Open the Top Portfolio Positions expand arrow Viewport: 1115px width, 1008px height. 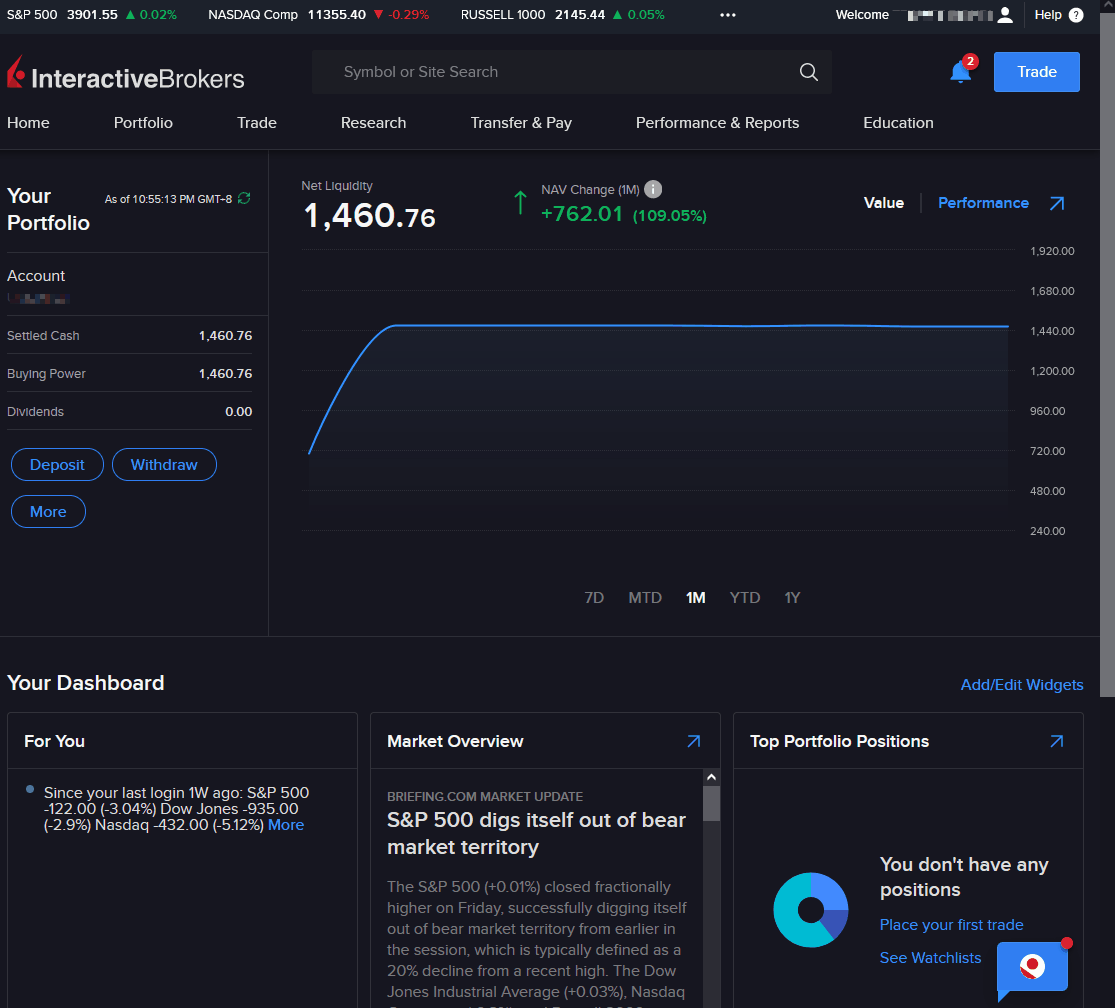(x=1057, y=741)
